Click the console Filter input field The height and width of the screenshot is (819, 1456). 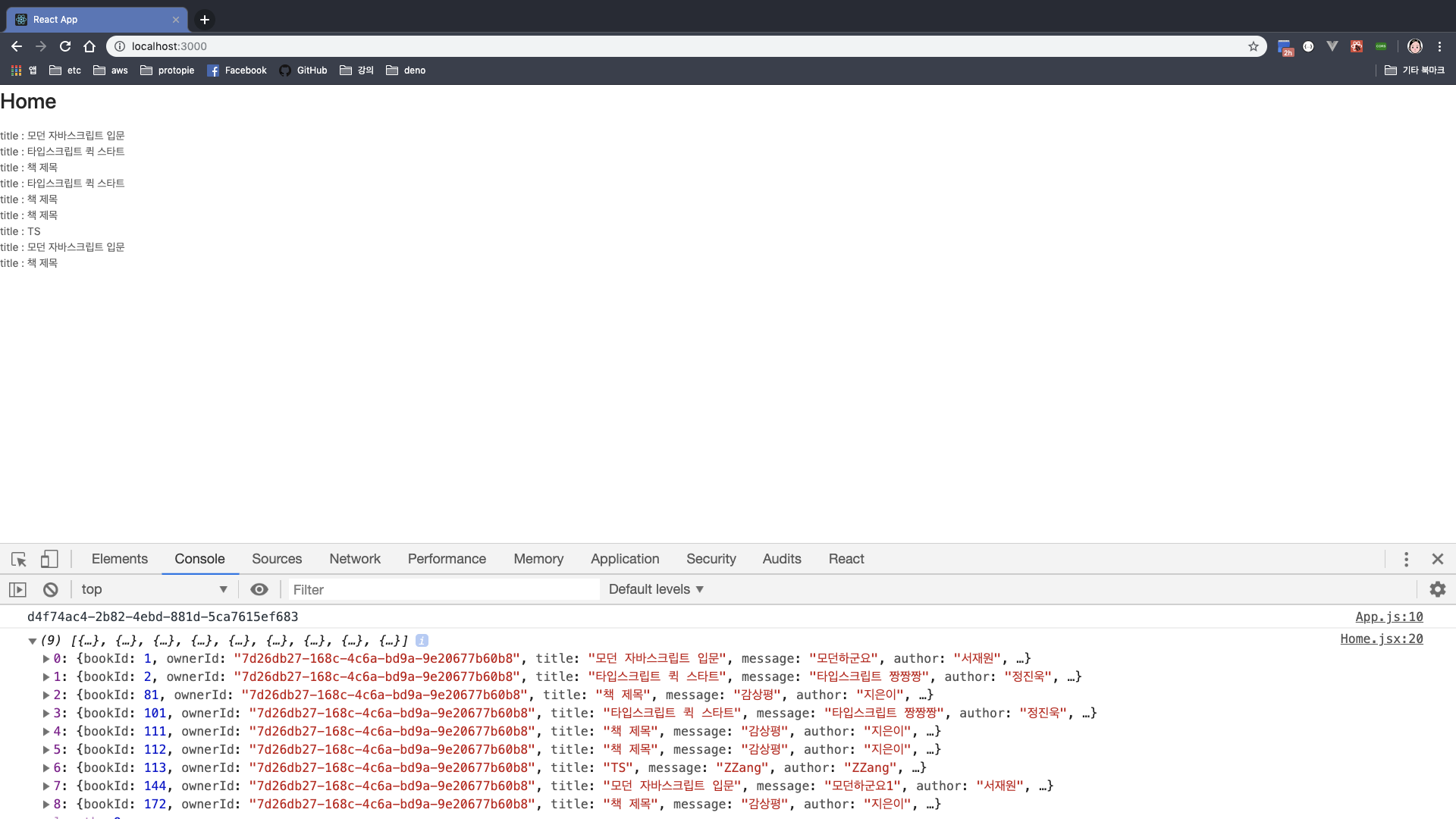pyautogui.click(x=444, y=590)
